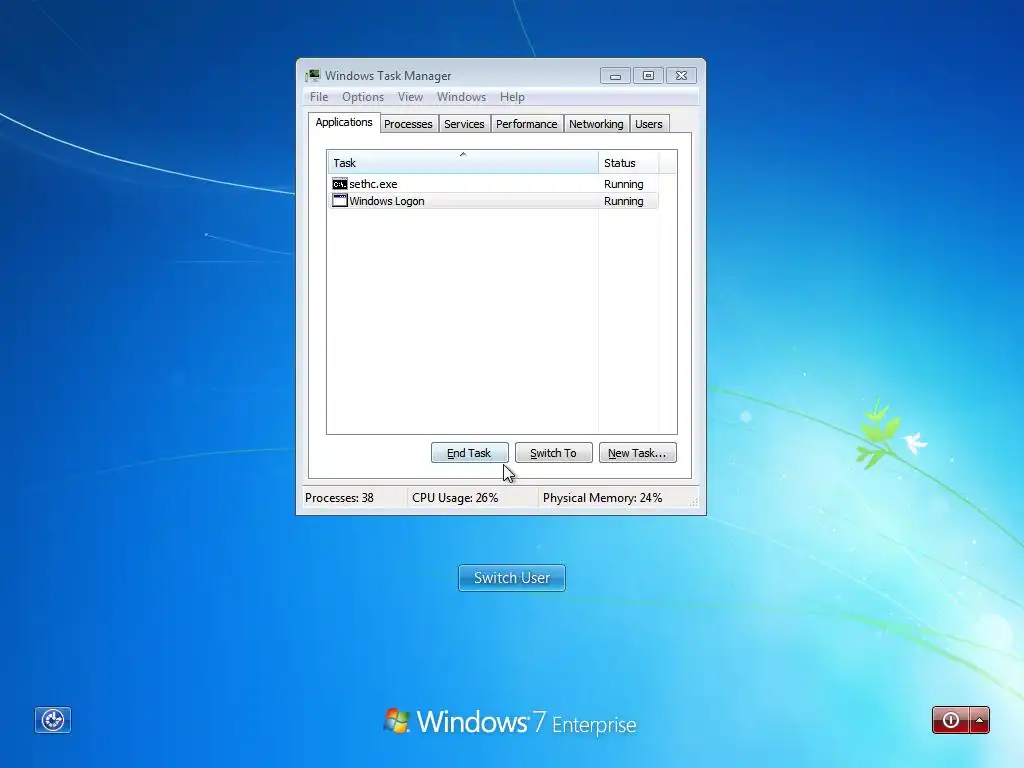Viewport: 1024px width, 768px height.
Task: Expand the shutdown options arrow
Action: click(980, 720)
